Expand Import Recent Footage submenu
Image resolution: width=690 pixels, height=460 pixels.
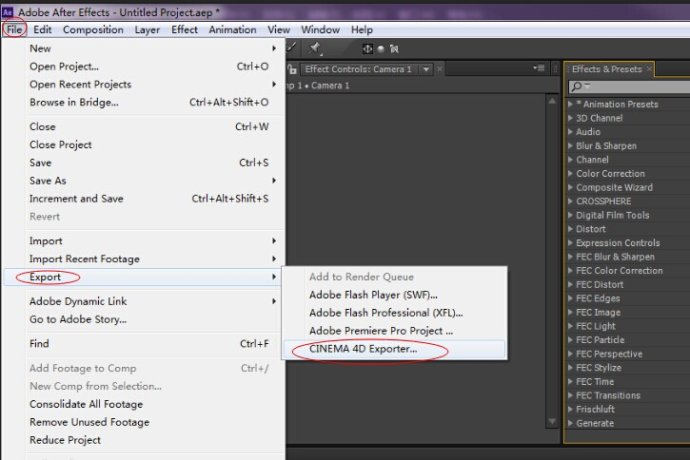[143, 259]
